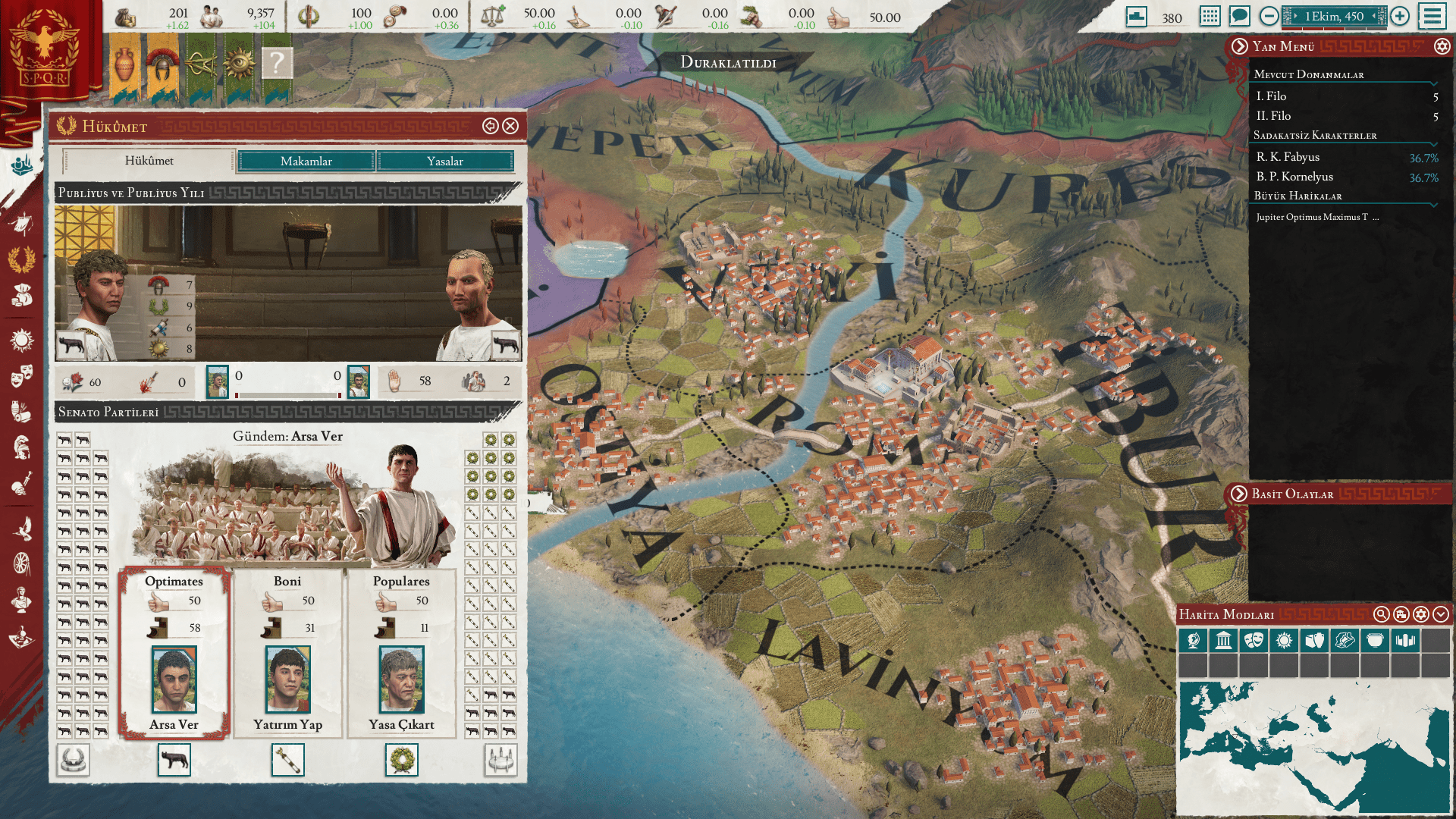Switch to sun religion map mode

[x=1284, y=641]
